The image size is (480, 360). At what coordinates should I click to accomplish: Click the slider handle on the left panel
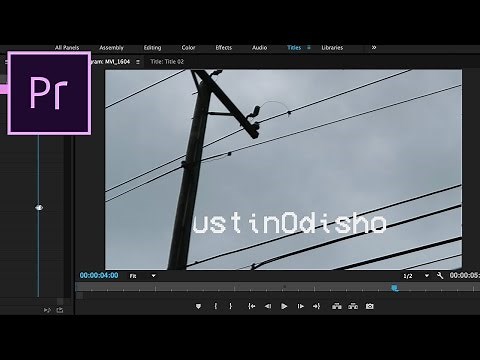tap(39, 208)
